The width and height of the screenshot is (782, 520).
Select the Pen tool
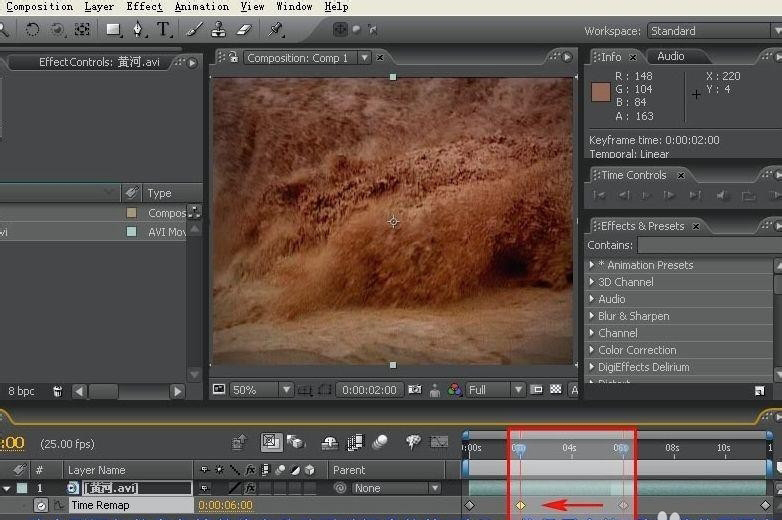[x=138, y=30]
